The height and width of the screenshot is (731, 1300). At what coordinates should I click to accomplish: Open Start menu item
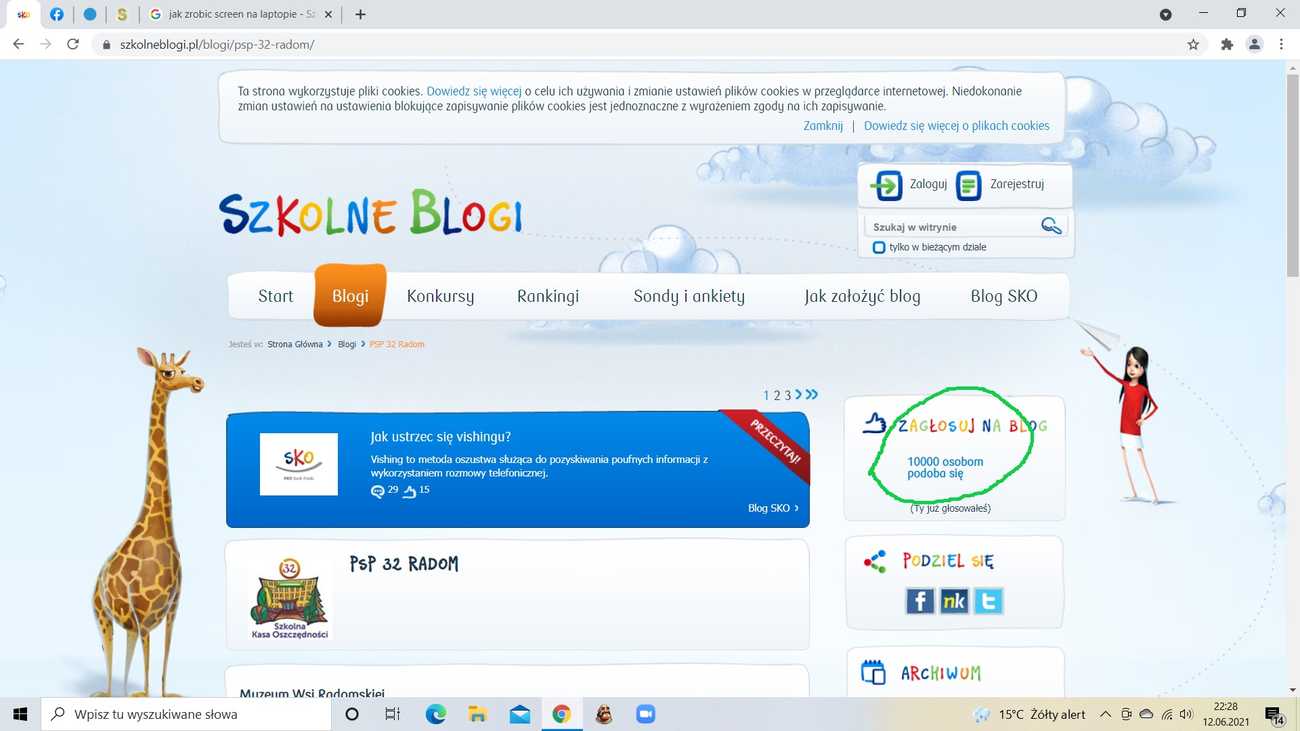pyautogui.click(x=276, y=296)
